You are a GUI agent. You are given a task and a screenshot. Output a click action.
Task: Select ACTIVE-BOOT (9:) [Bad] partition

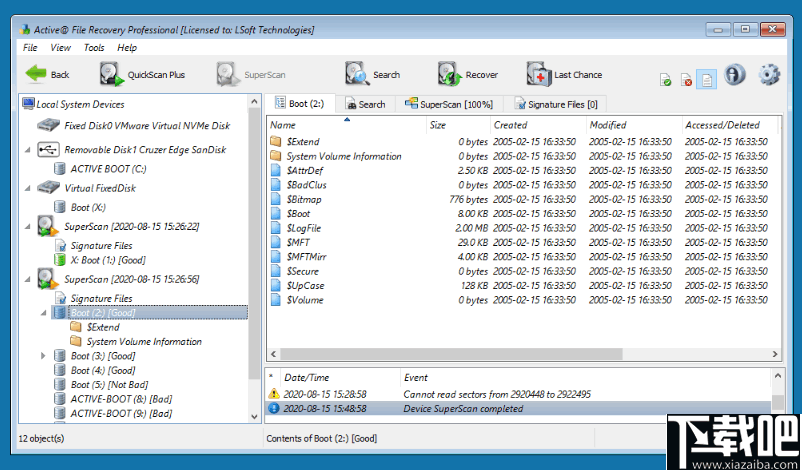tap(121, 413)
